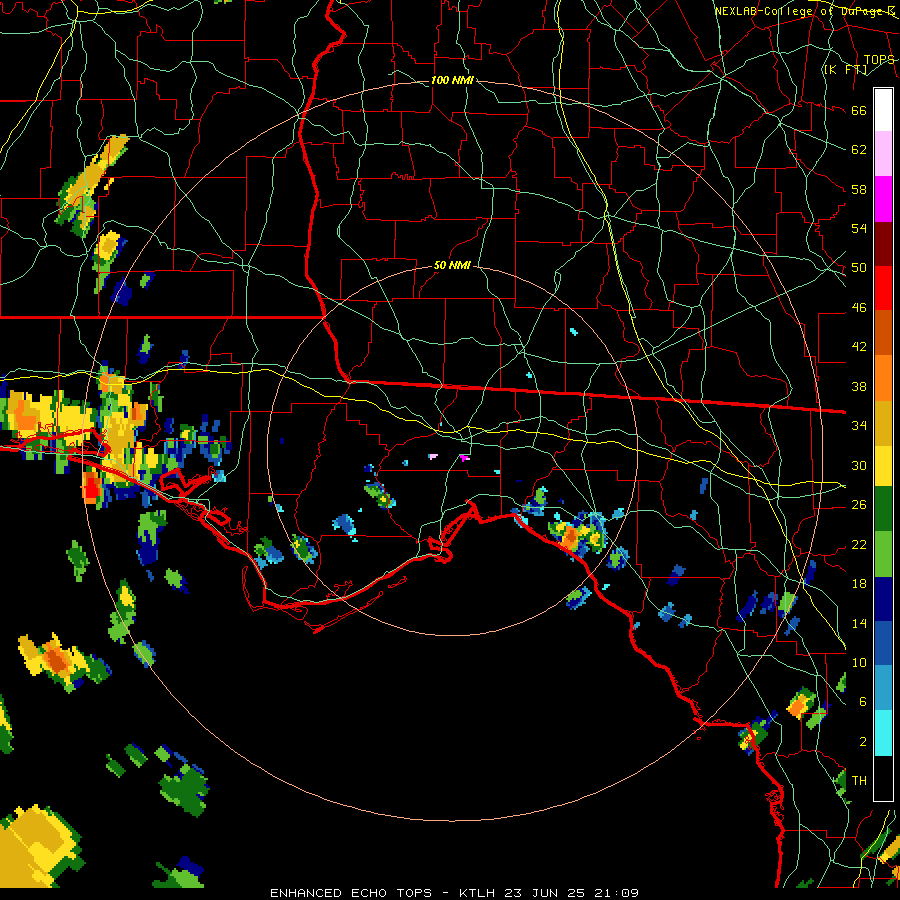Choose the bright red legend band
Viewport: 900px width, 900px height.
click(883, 288)
